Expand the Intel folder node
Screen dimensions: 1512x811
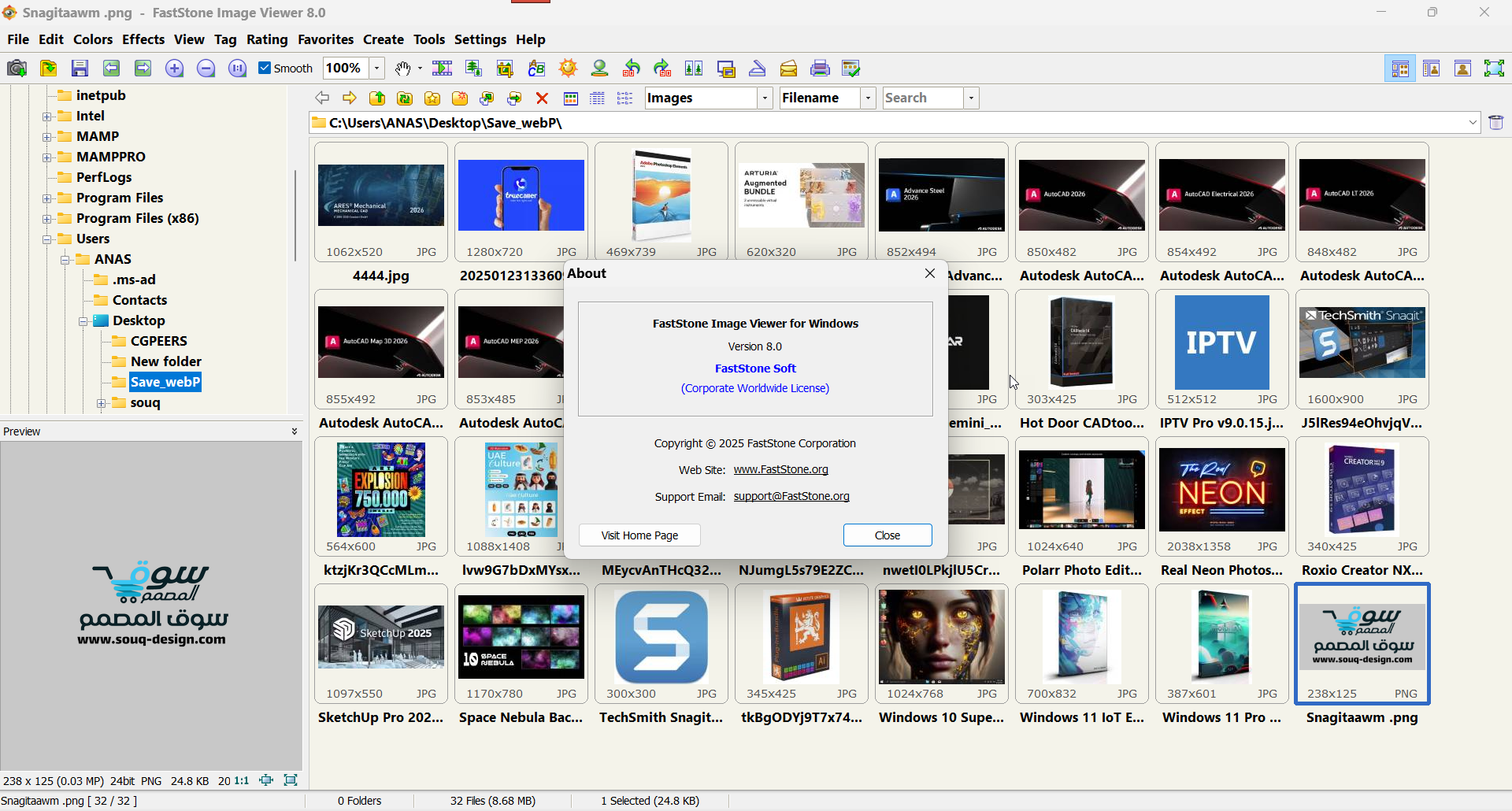[x=47, y=117]
